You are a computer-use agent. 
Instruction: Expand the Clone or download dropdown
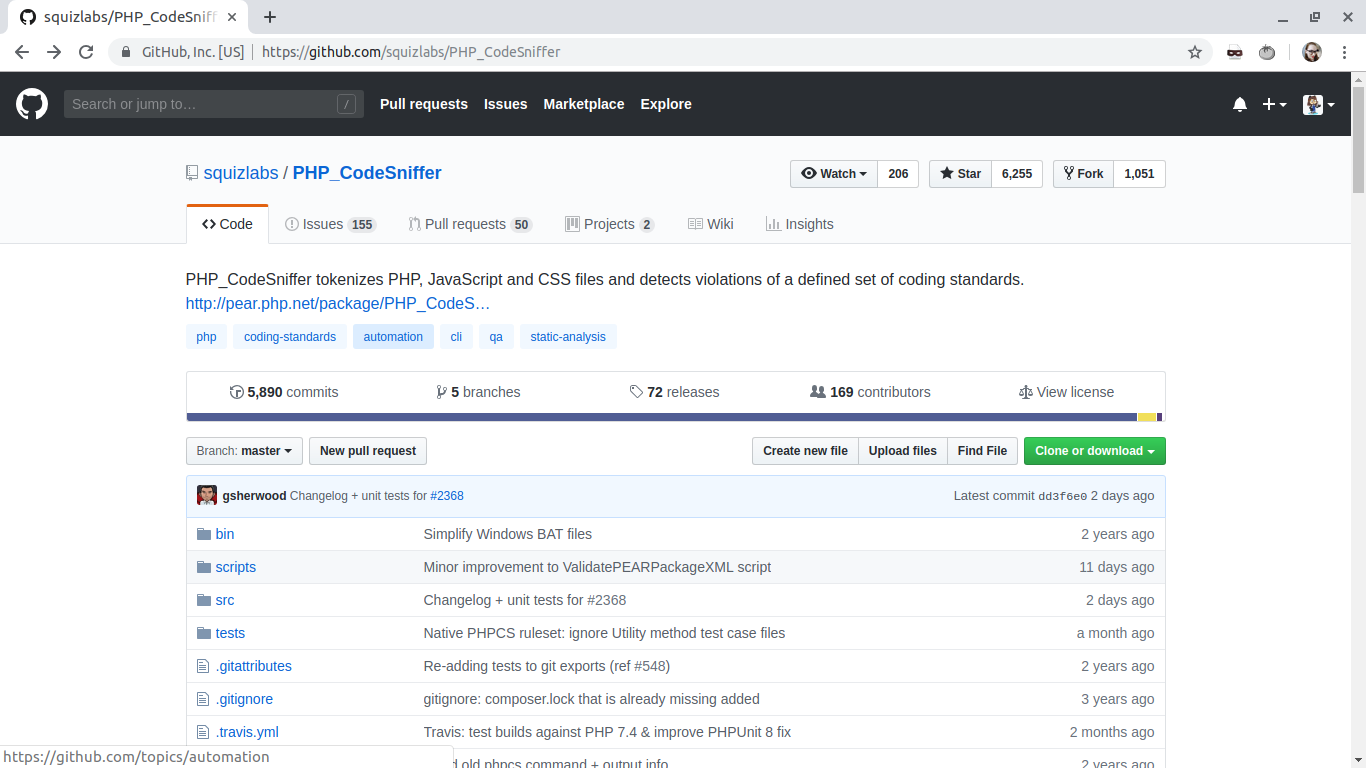[x=1095, y=451]
